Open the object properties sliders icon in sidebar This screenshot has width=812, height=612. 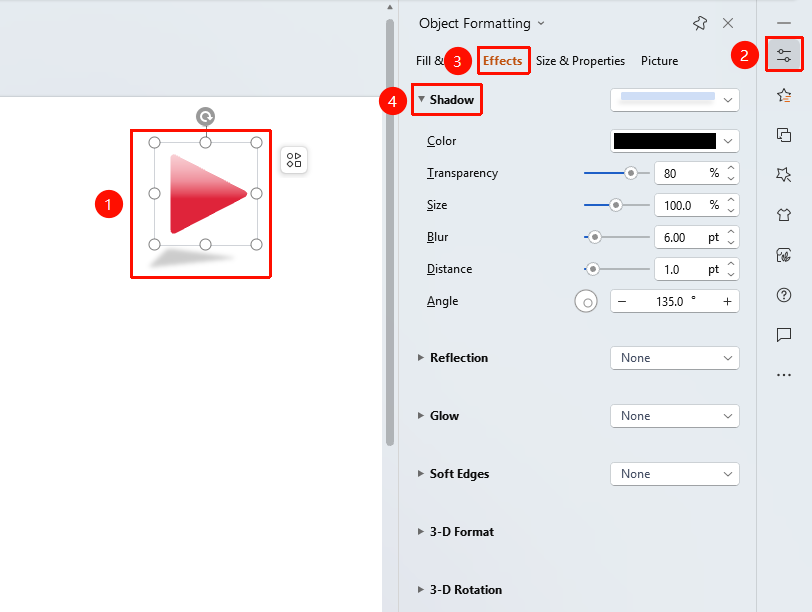coord(784,55)
